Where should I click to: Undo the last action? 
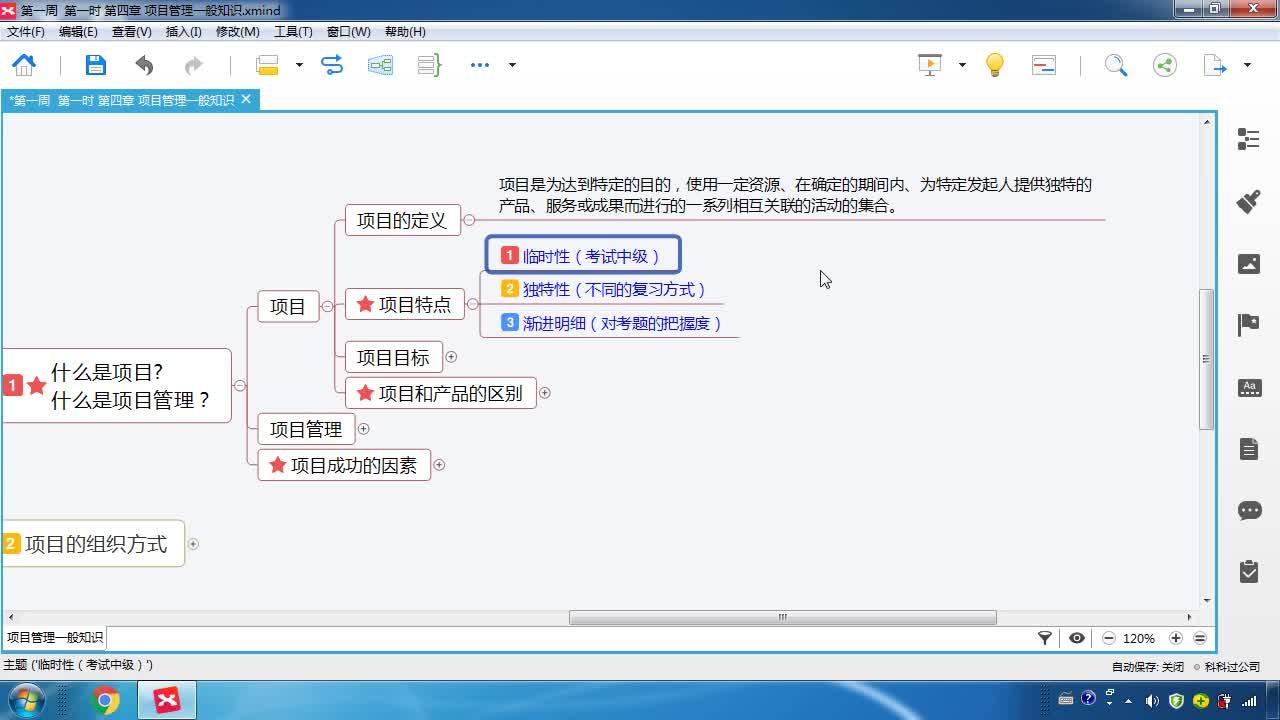(x=145, y=65)
